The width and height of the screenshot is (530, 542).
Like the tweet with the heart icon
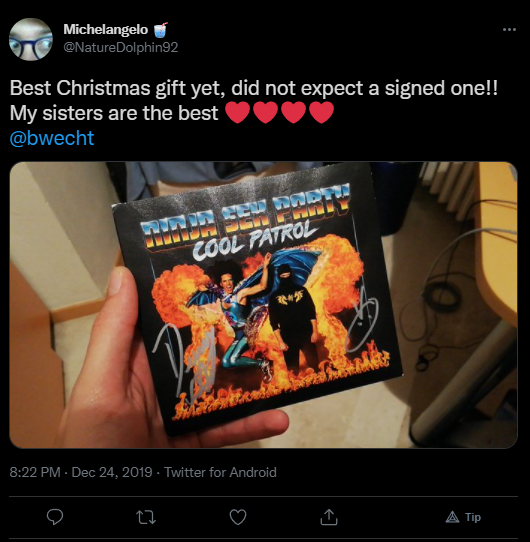238,517
